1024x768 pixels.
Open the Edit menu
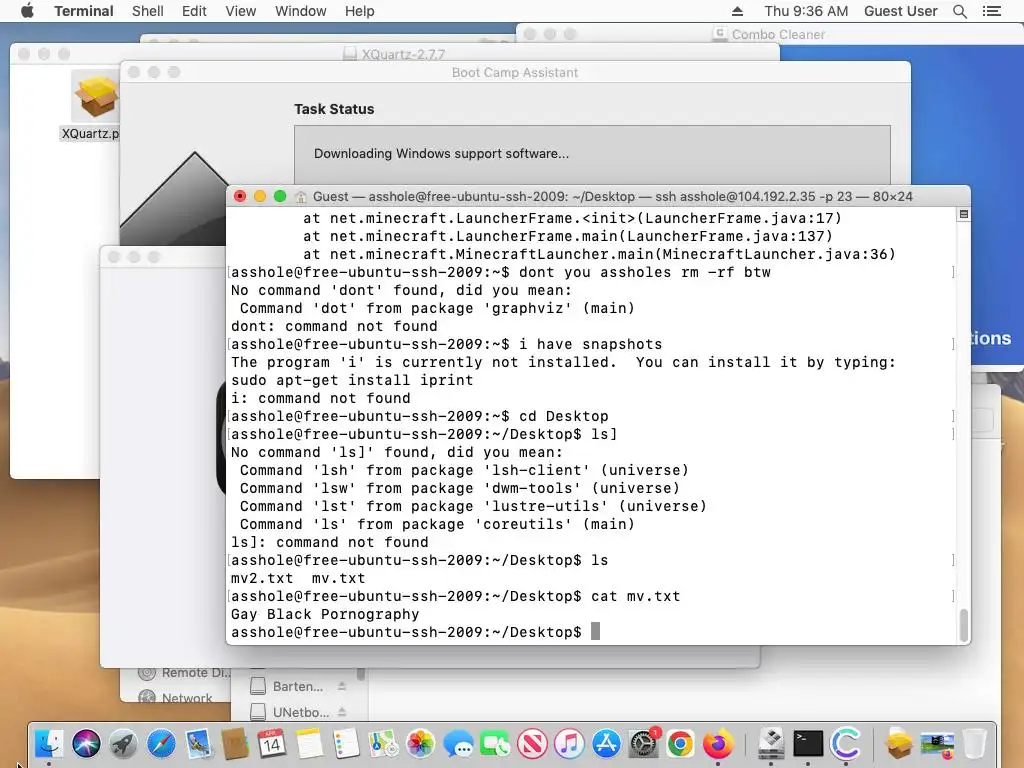click(x=194, y=11)
